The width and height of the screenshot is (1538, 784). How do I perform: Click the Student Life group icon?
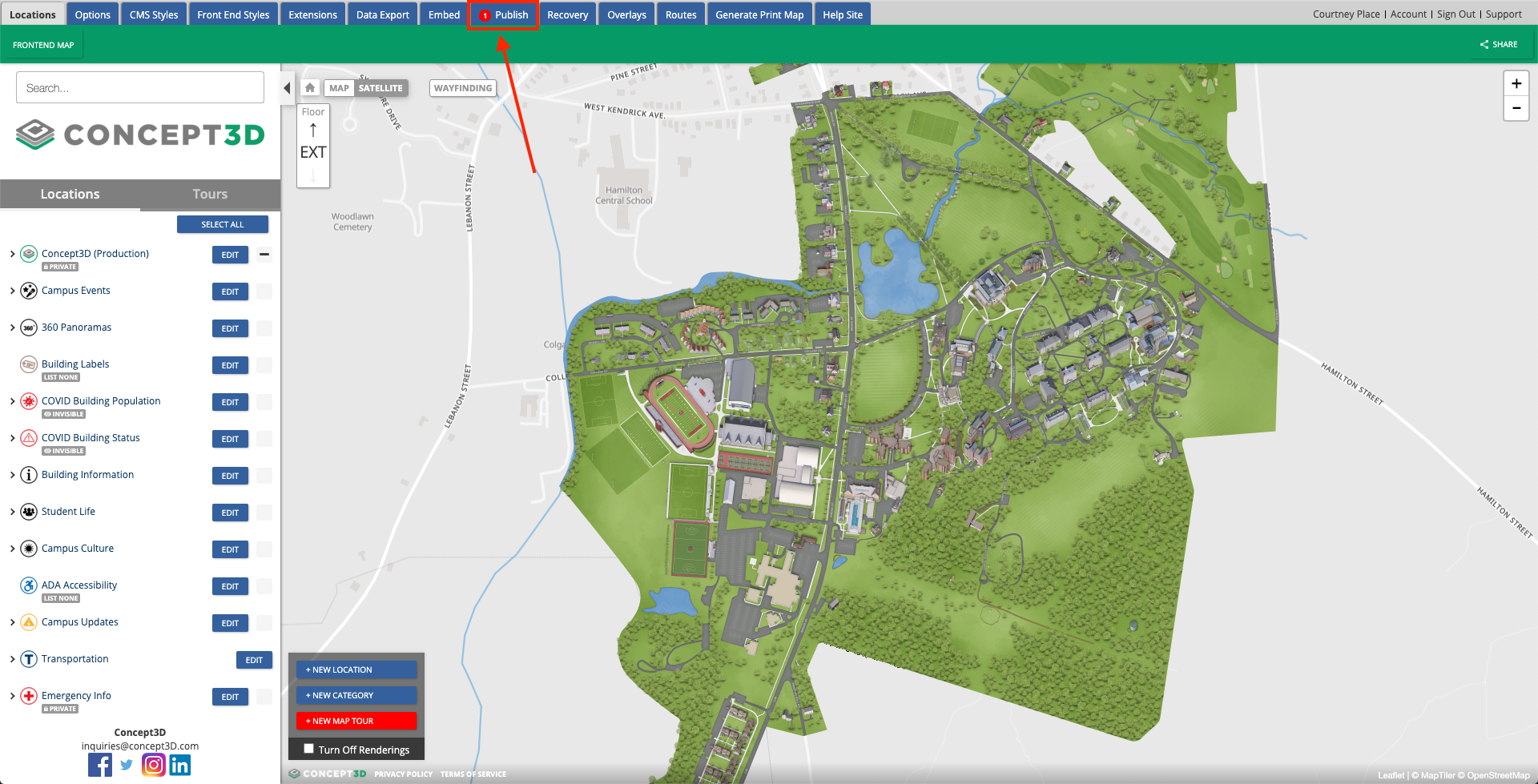29,512
